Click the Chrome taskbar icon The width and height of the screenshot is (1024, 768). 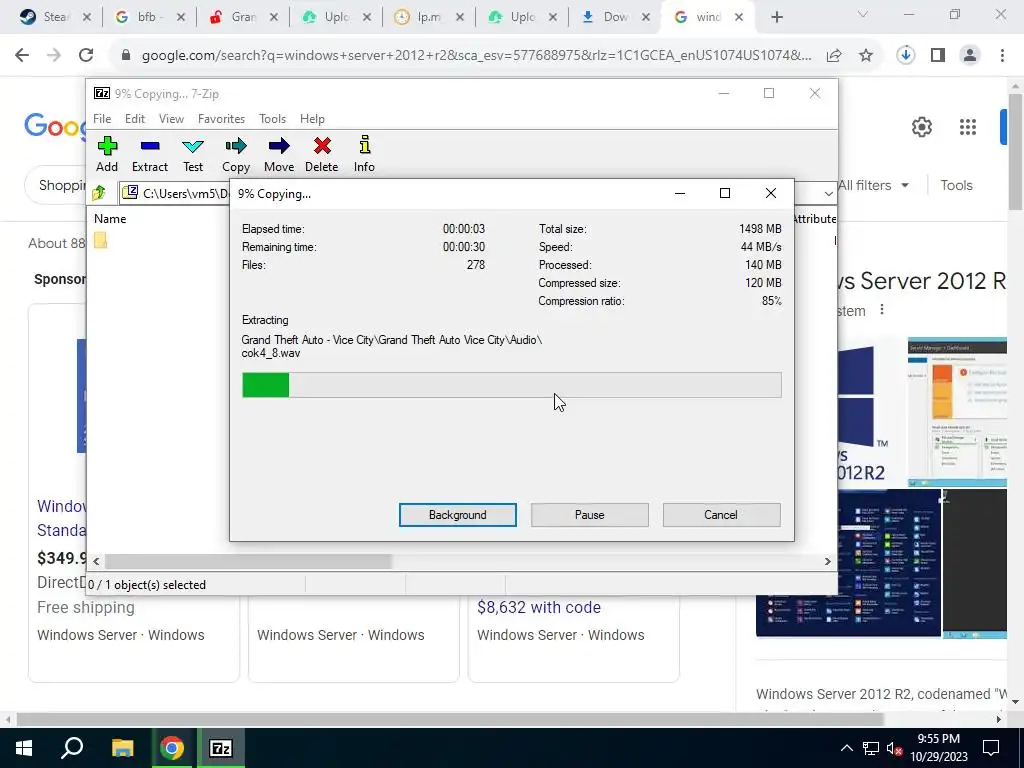coord(172,748)
